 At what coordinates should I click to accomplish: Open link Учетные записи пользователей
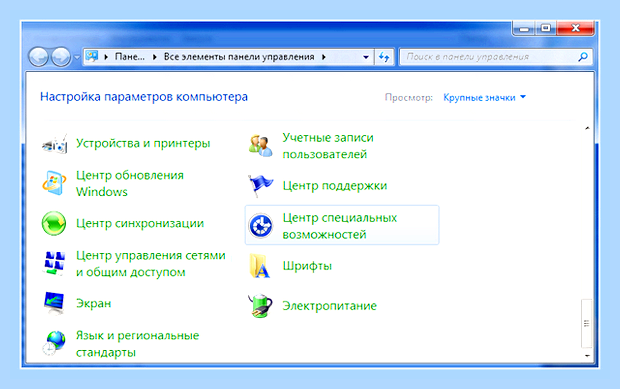click(x=328, y=146)
